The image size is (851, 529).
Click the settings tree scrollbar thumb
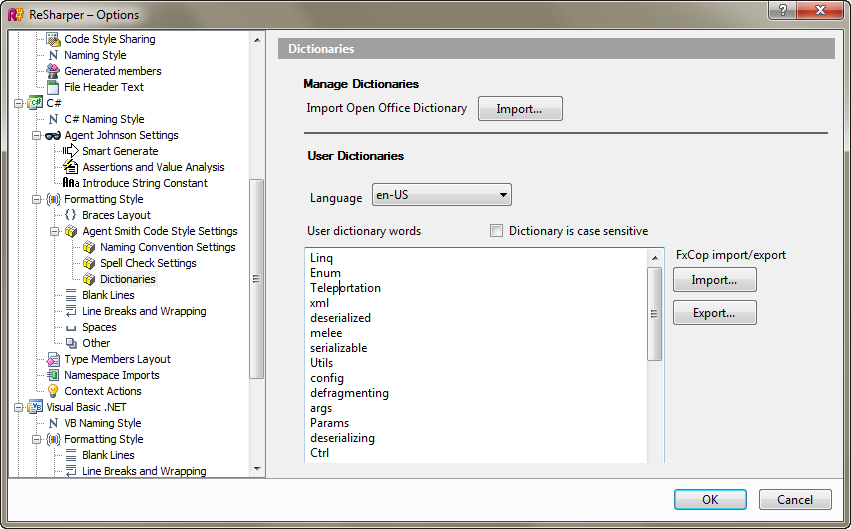[x=257, y=279]
